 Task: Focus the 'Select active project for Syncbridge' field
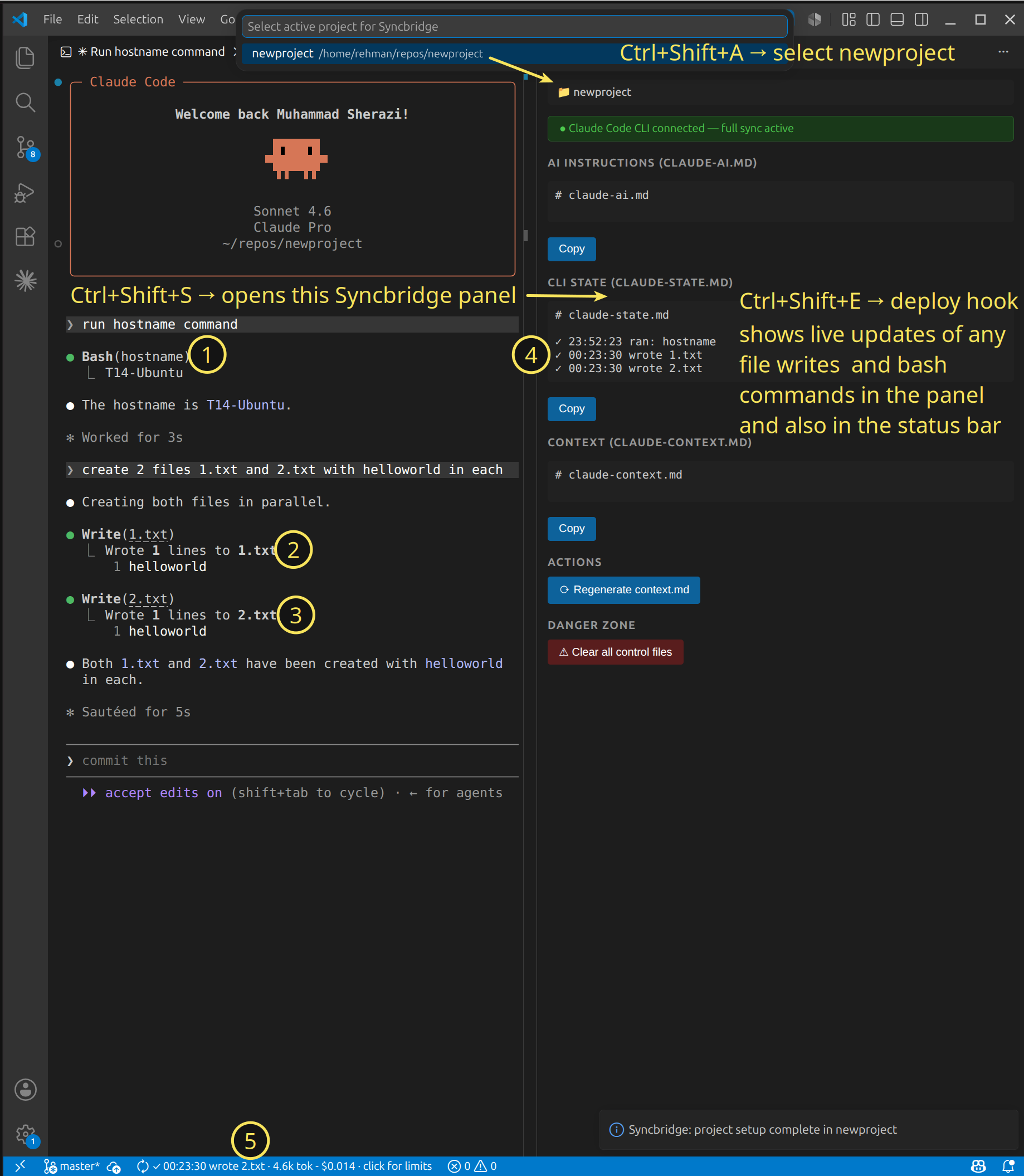(x=514, y=26)
